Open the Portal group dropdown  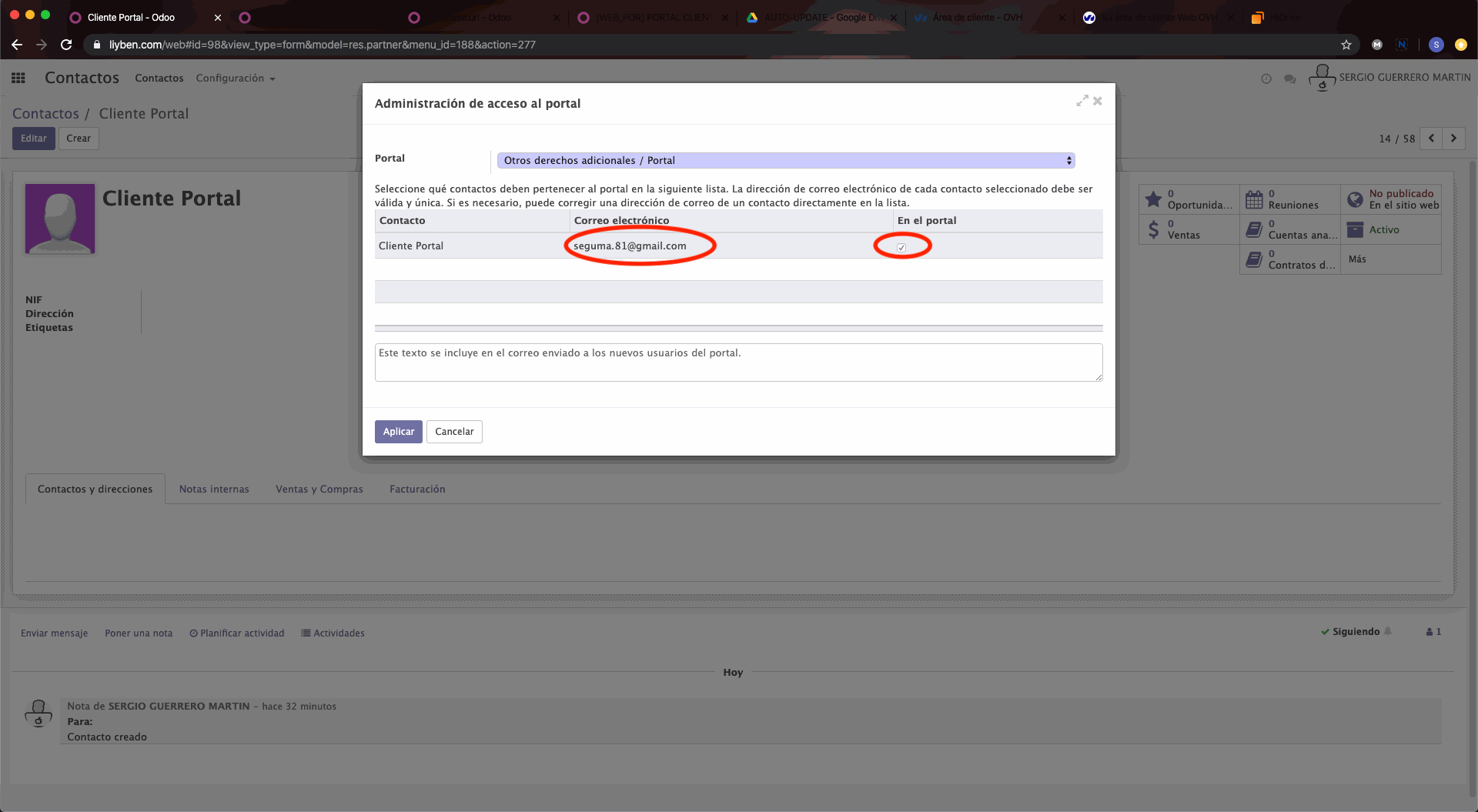click(x=785, y=160)
